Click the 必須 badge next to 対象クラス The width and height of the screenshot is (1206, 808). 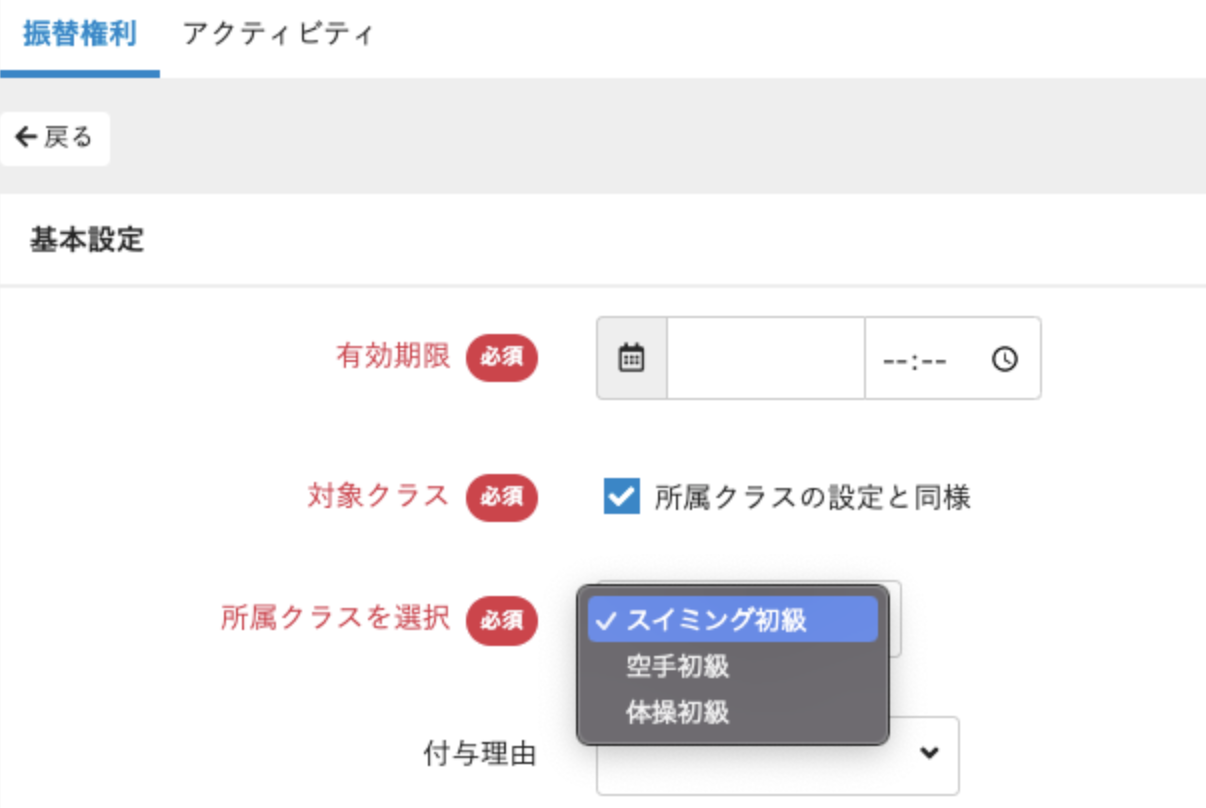pos(502,497)
